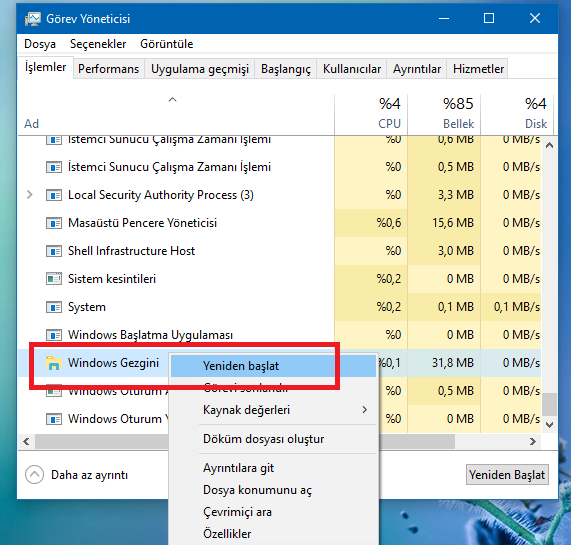This screenshot has height=545, width=571.
Task: Click the Yeniden Başlat button at bottom right
Action: (507, 475)
